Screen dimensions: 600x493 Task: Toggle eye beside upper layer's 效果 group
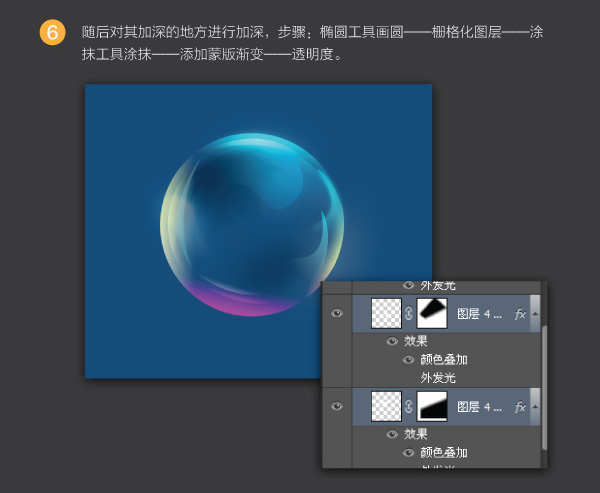click(392, 341)
